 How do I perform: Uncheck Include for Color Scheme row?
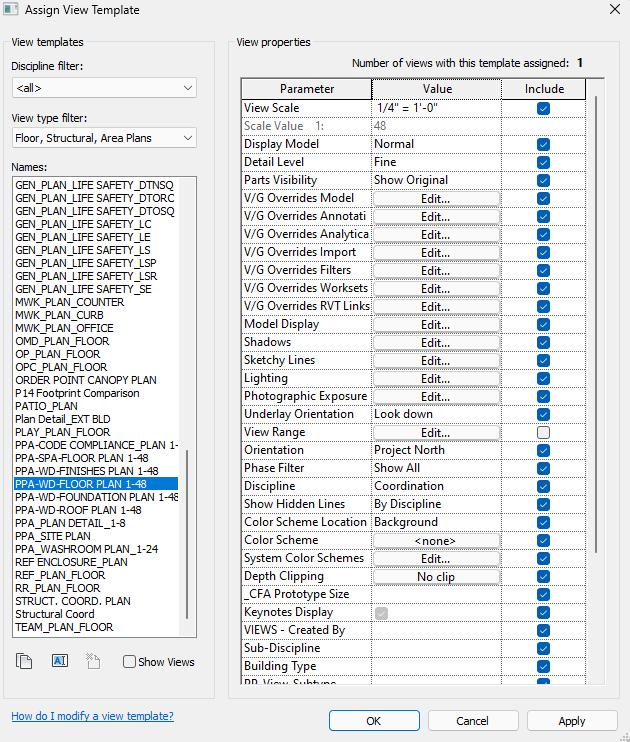pyautogui.click(x=543, y=540)
